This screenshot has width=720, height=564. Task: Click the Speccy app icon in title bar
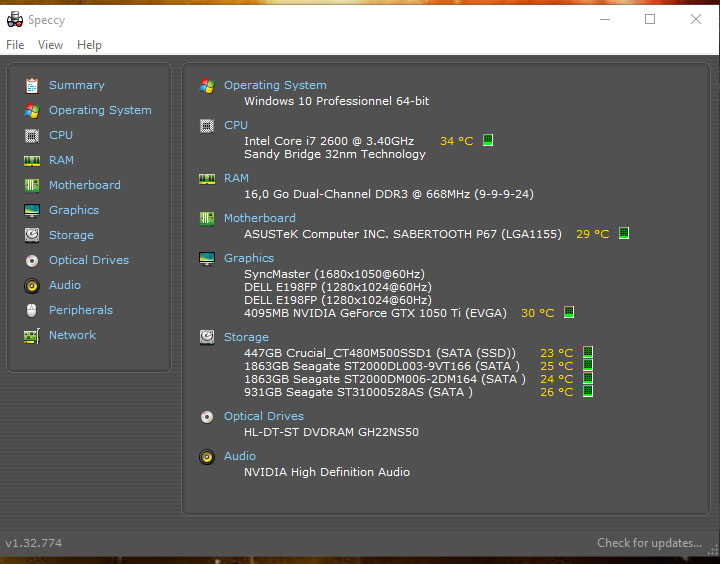pyautogui.click(x=15, y=20)
